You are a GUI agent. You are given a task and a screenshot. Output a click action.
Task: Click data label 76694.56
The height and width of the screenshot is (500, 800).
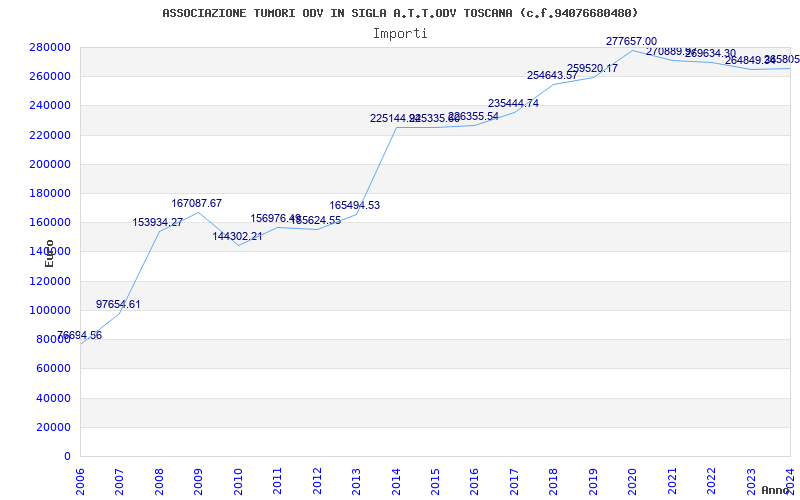click(x=79, y=335)
